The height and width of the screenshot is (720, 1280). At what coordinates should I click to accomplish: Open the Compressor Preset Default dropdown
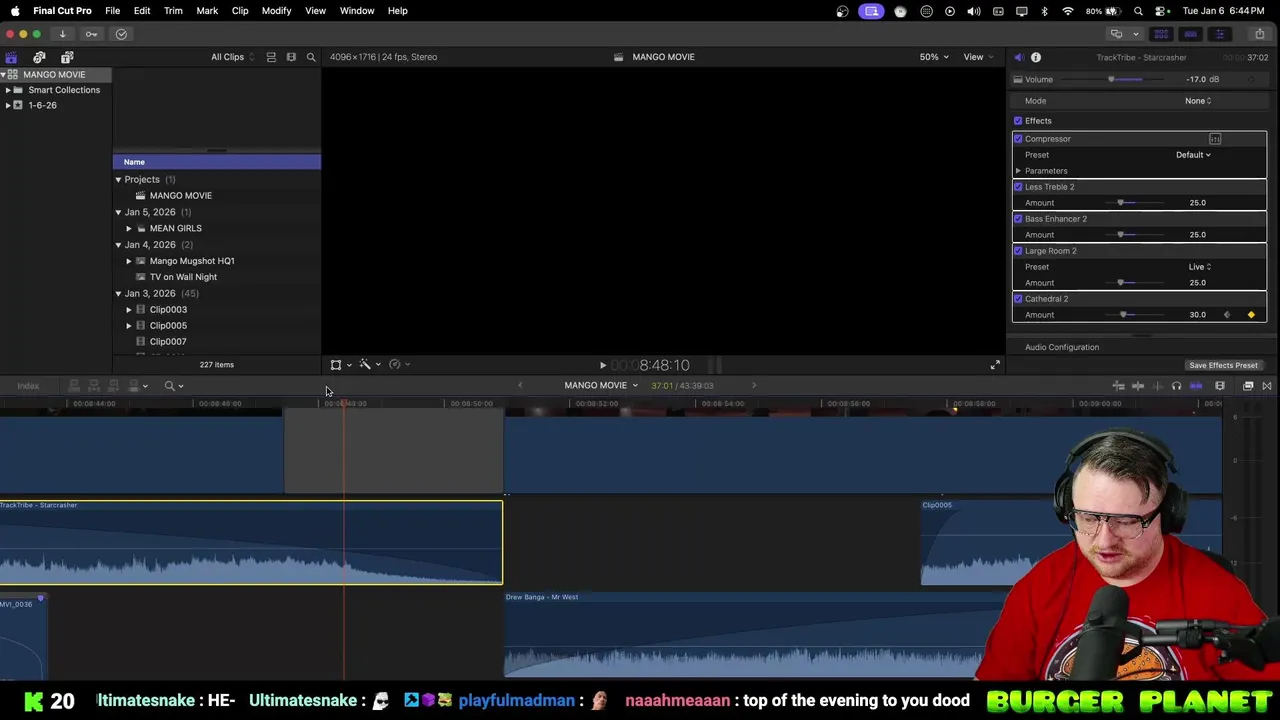click(x=1193, y=155)
